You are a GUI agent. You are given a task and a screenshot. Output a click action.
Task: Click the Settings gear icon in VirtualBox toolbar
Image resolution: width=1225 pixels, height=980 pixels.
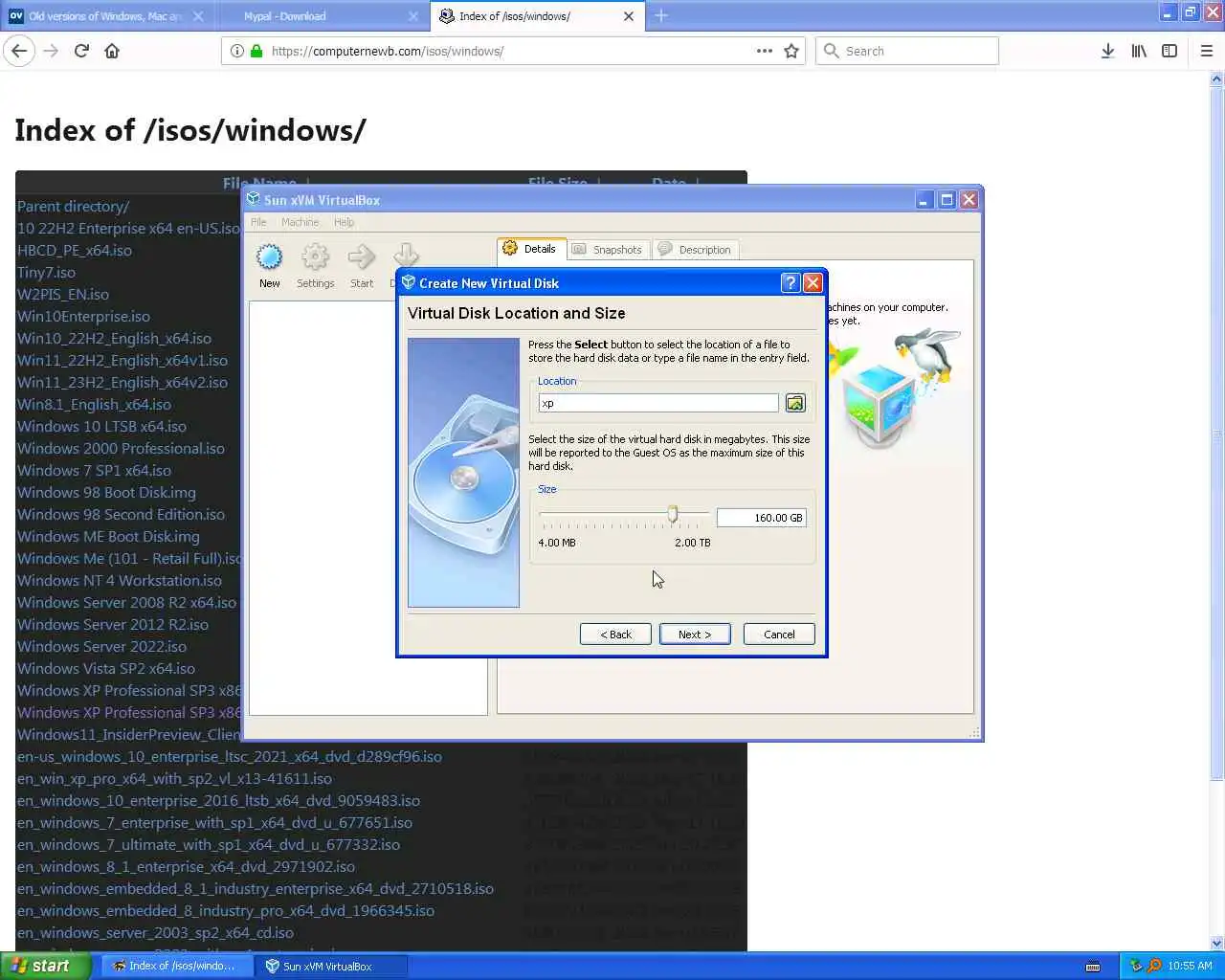click(x=315, y=257)
